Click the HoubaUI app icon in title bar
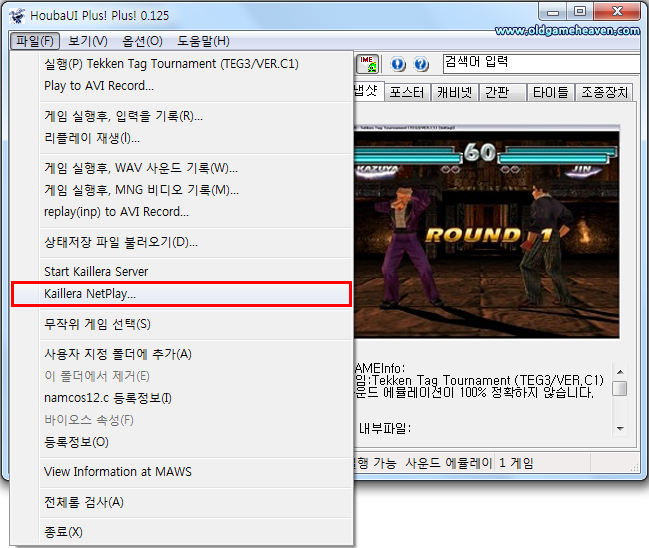 17,16
